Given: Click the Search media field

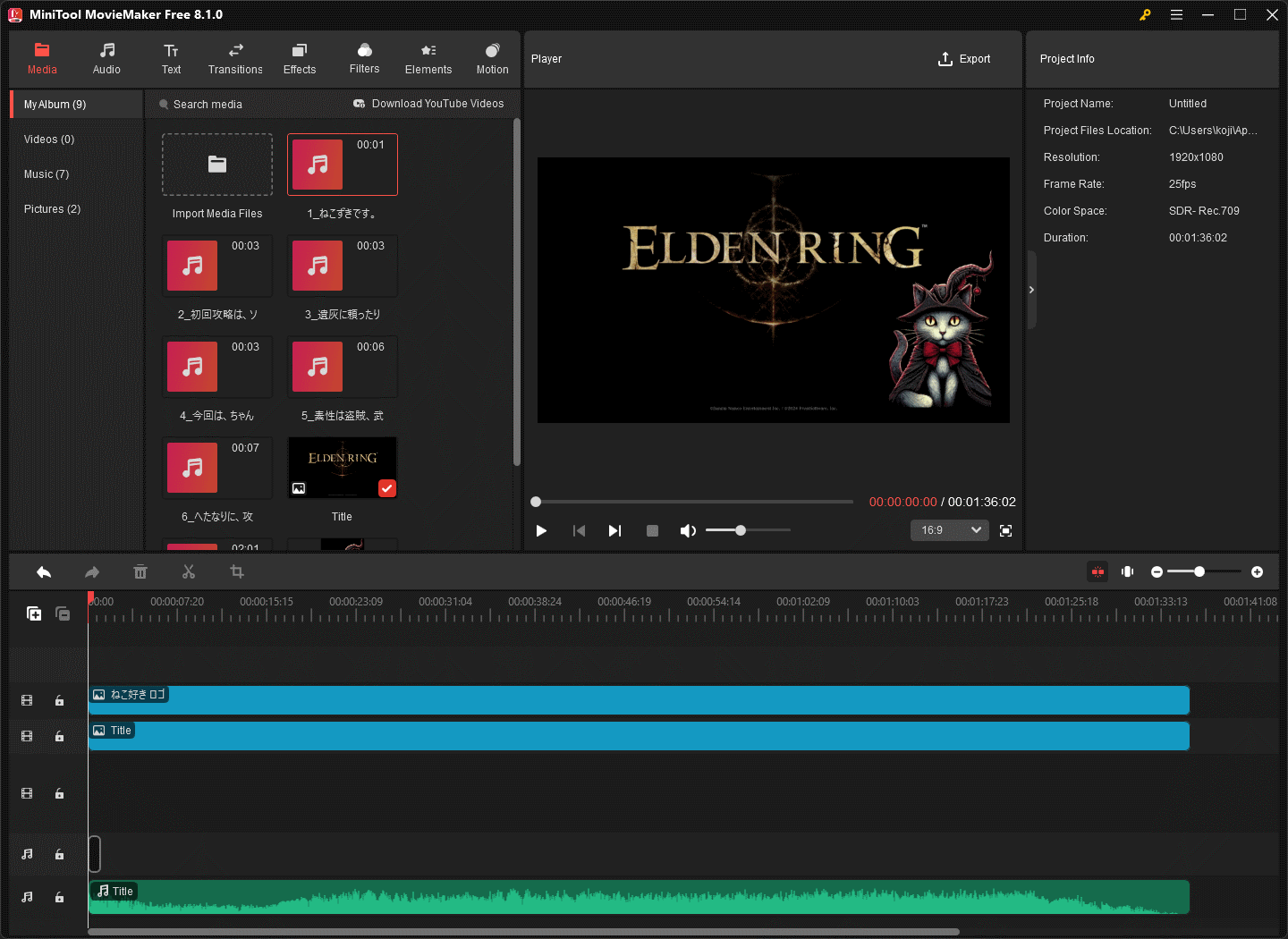Looking at the screenshot, I should tap(208, 105).
